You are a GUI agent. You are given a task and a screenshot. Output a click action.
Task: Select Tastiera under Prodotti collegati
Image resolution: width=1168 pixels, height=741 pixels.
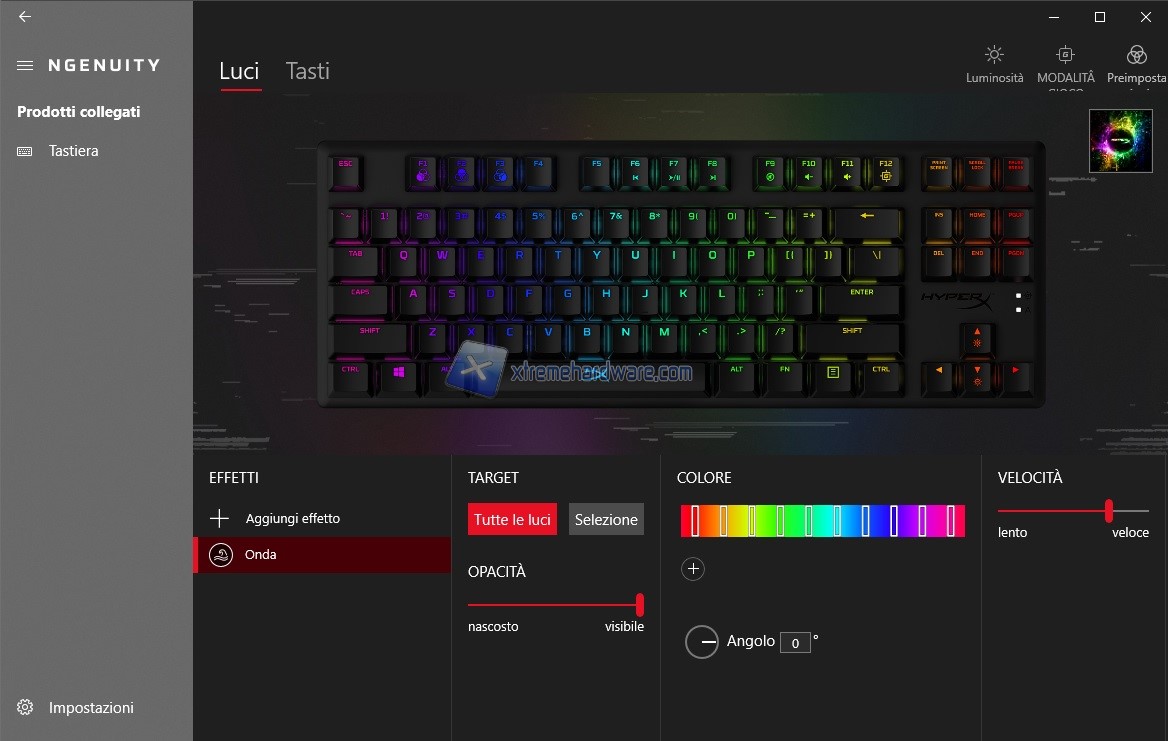click(x=73, y=150)
